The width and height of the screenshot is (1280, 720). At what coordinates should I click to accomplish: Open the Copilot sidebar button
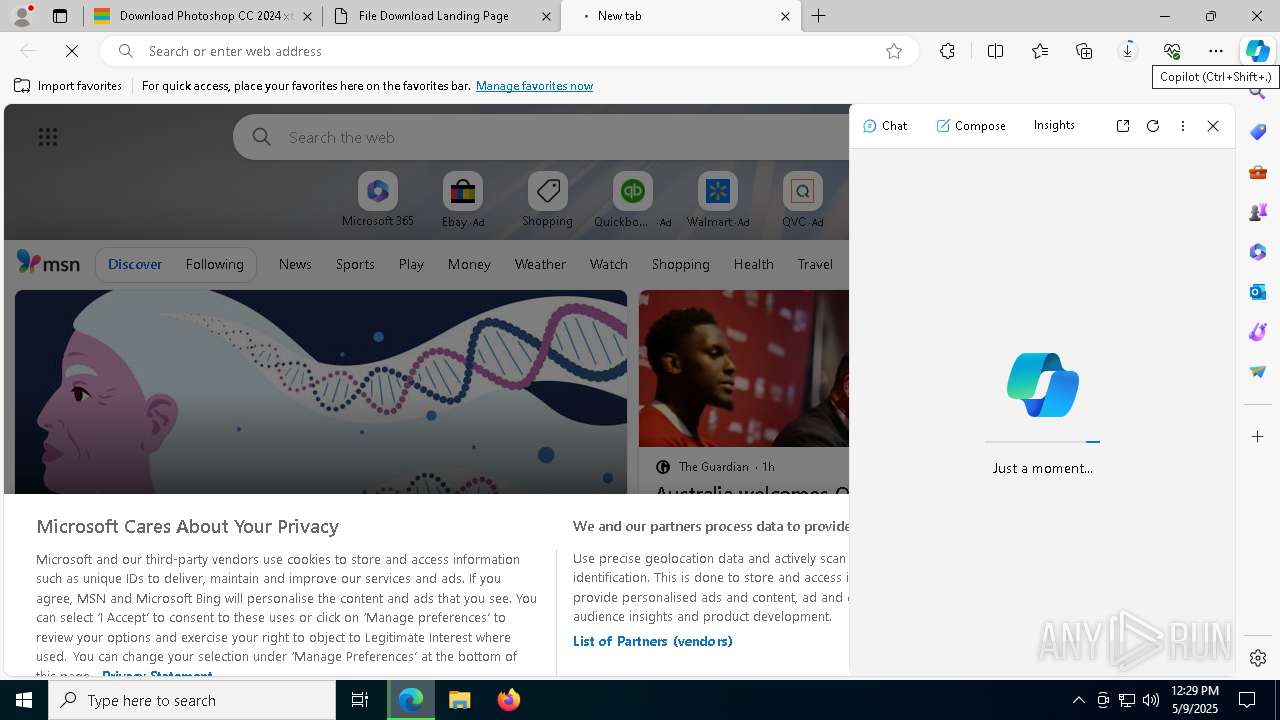[1257, 51]
